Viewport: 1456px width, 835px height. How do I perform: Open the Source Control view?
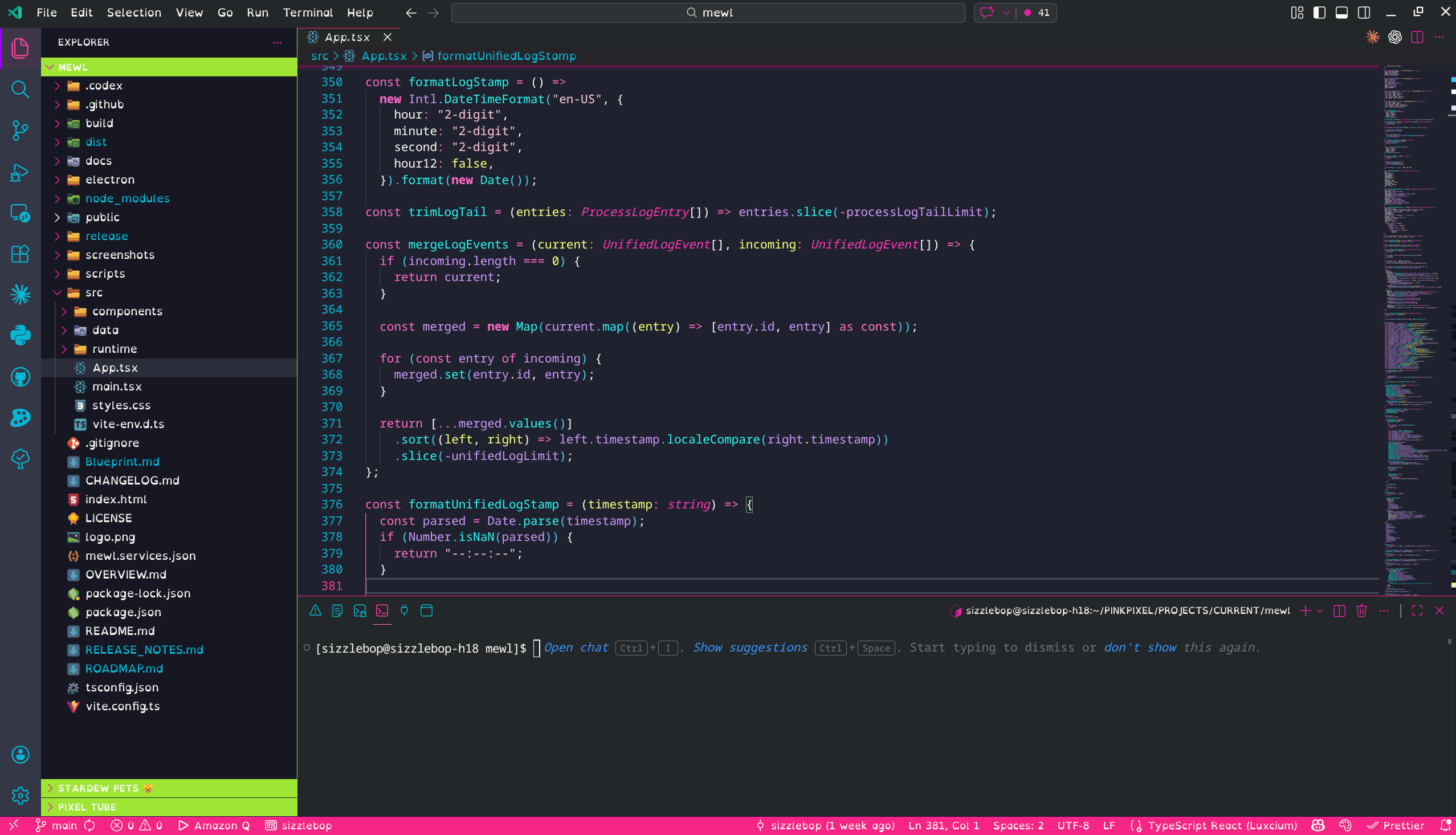click(20, 131)
